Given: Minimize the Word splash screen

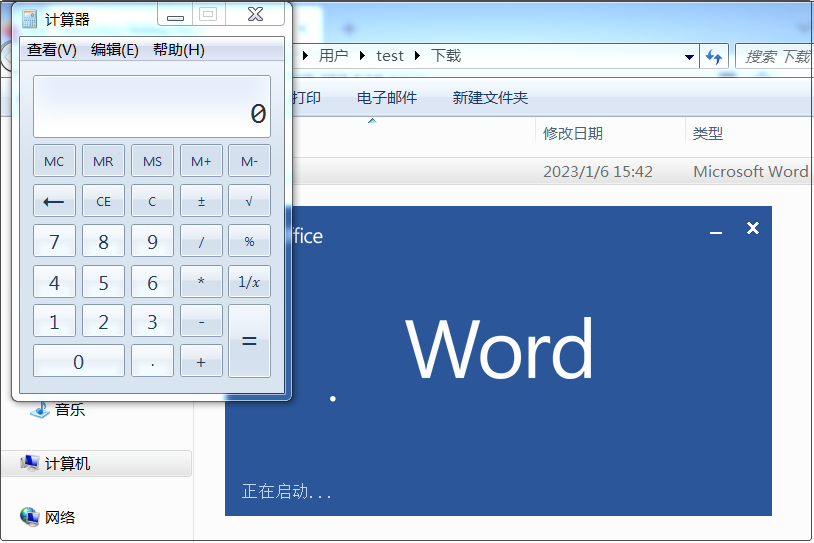Looking at the screenshot, I should pyautogui.click(x=716, y=232).
